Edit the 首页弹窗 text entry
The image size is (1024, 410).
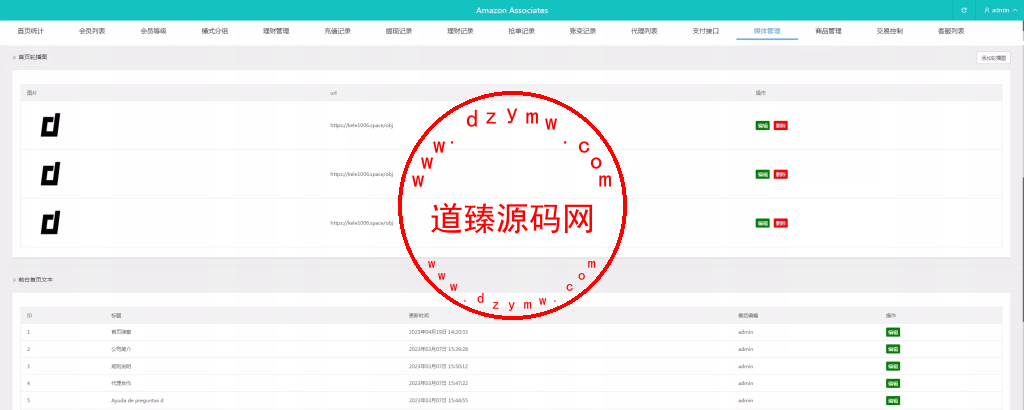click(x=893, y=332)
